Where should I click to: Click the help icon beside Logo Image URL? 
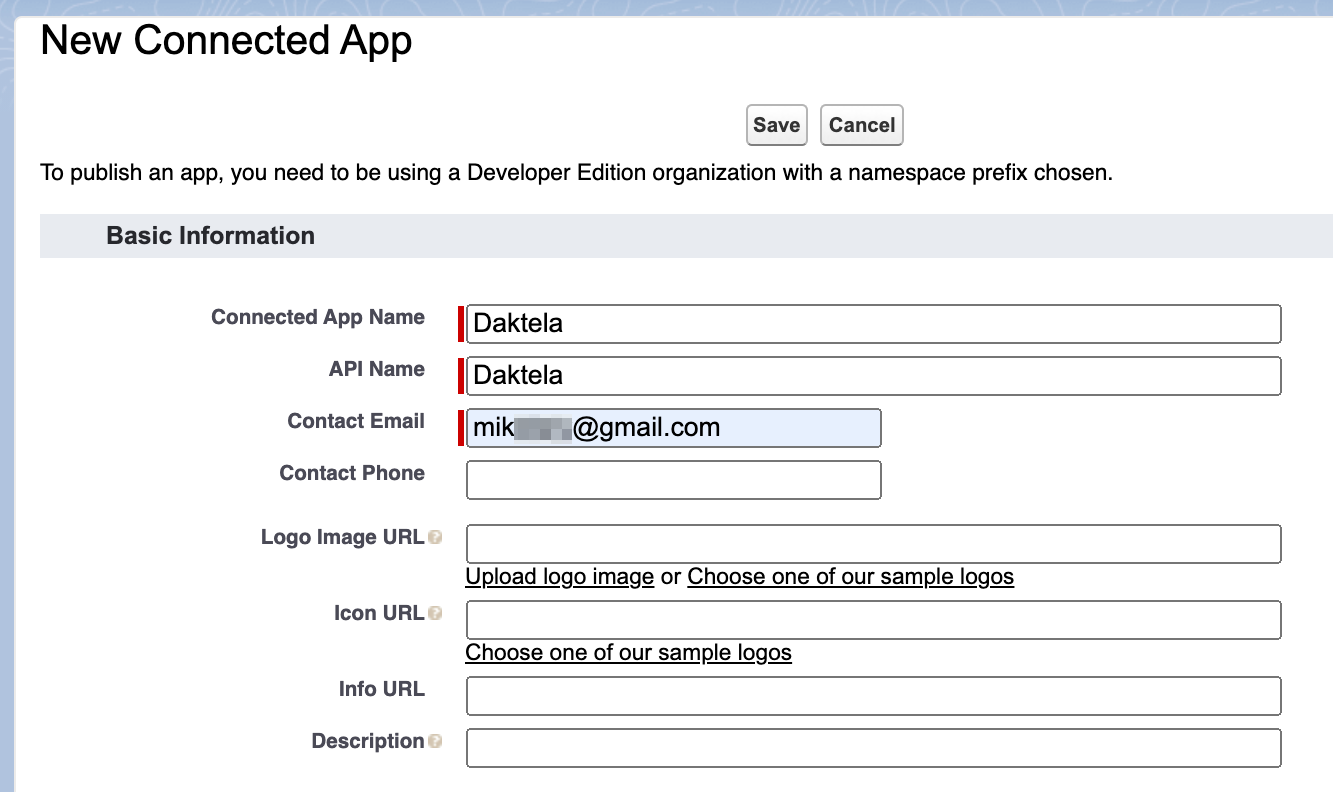435,537
